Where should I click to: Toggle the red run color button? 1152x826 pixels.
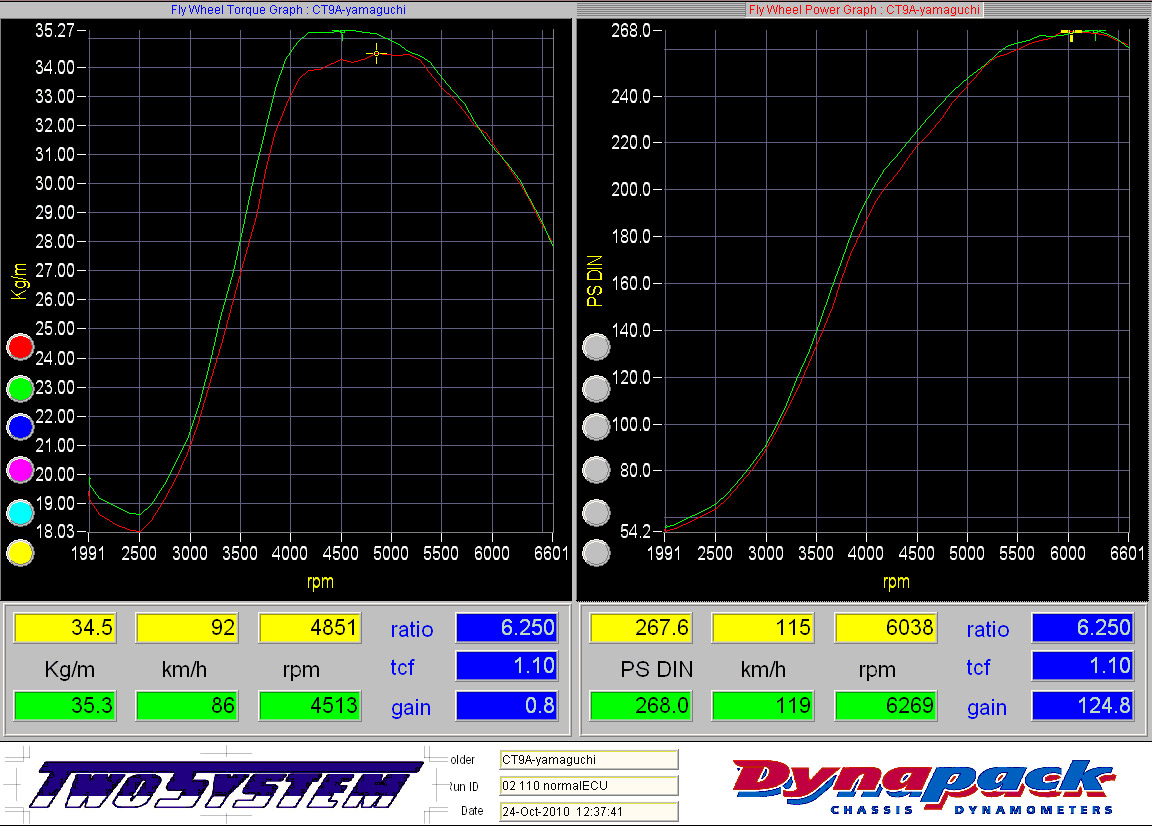(x=20, y=347)
